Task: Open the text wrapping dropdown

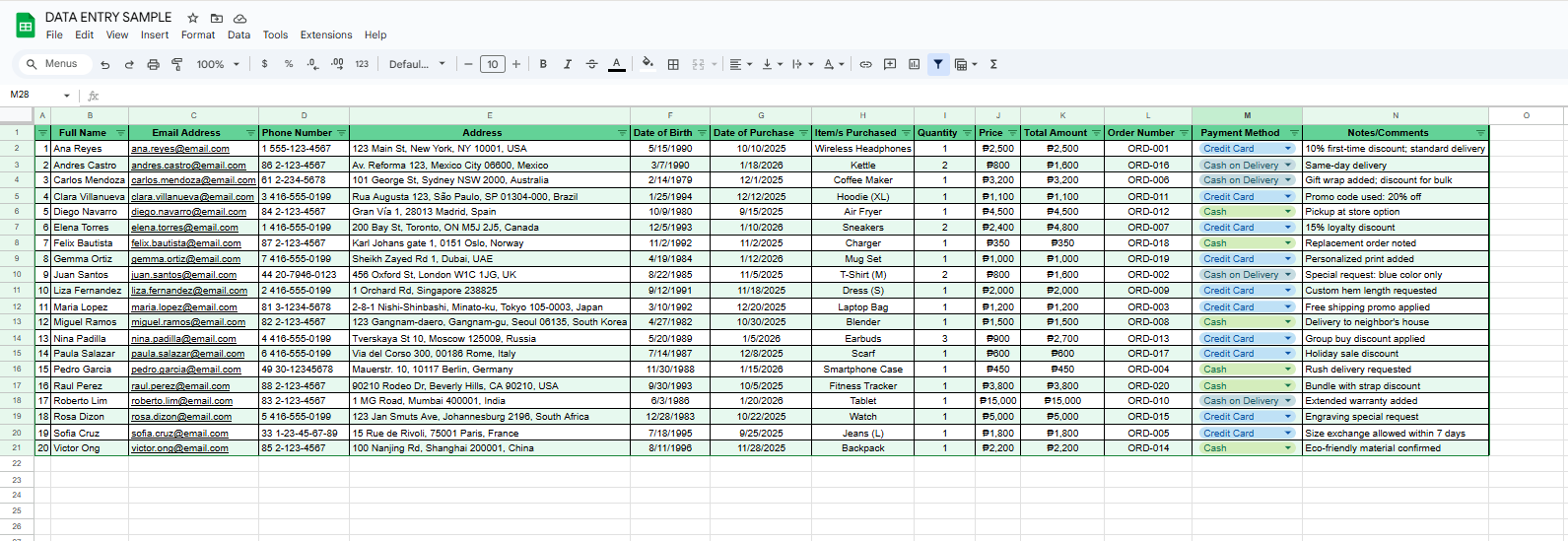Action: 802,64
